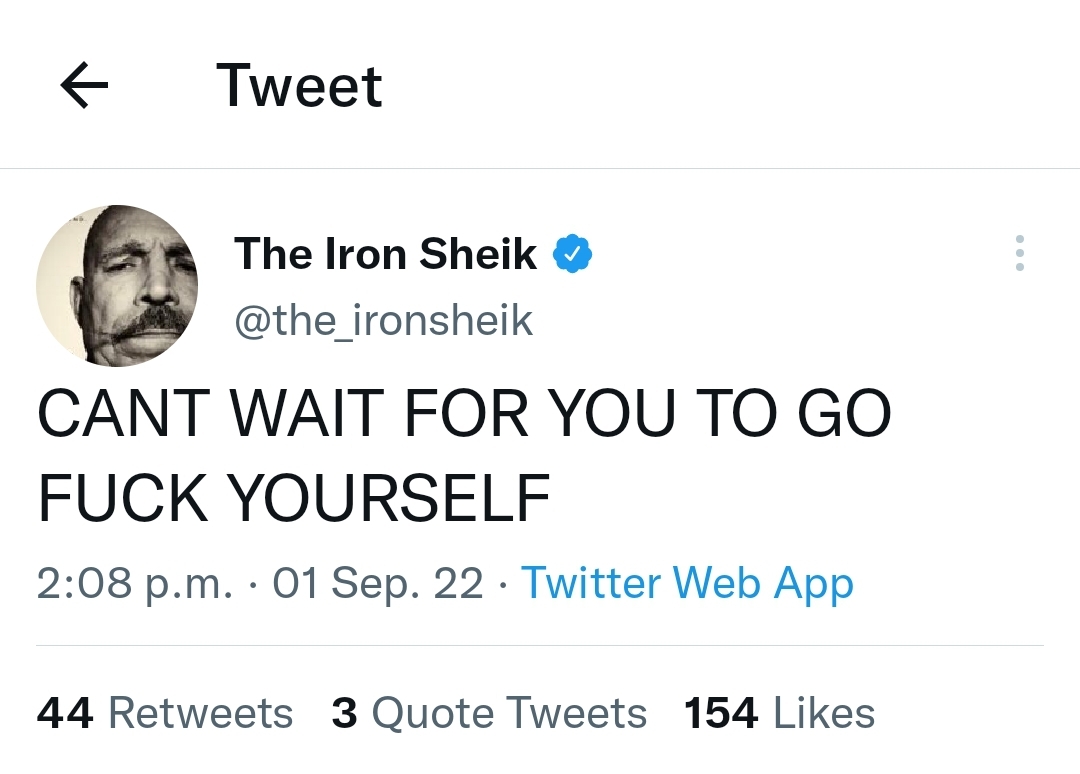Image resolution: width=1080 pixels, height=774 pixels.
Task: Show the 154 Likes list
Action: pyautogui.click(x=779, y=713)
